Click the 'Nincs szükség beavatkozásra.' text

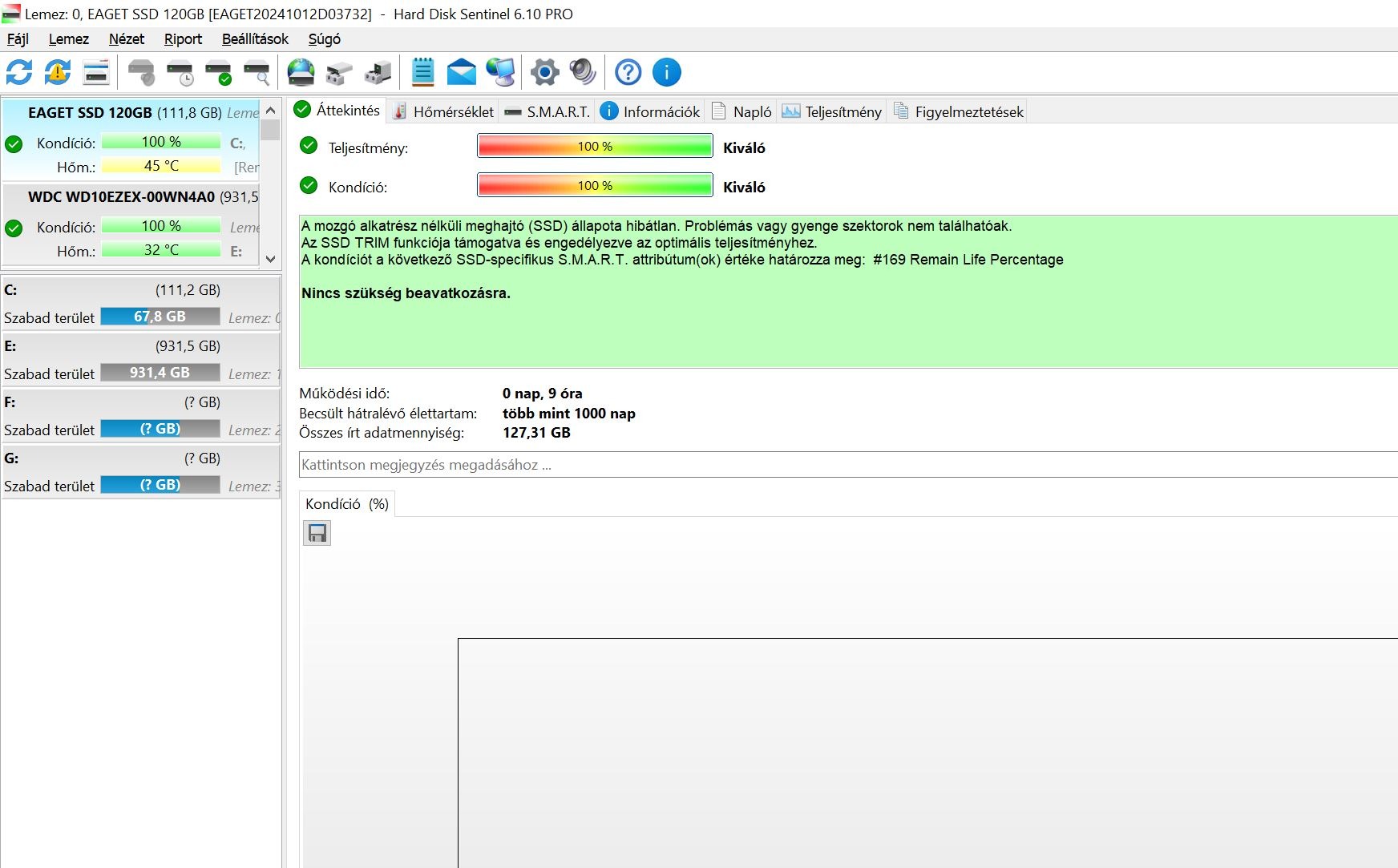pos(406,293)
